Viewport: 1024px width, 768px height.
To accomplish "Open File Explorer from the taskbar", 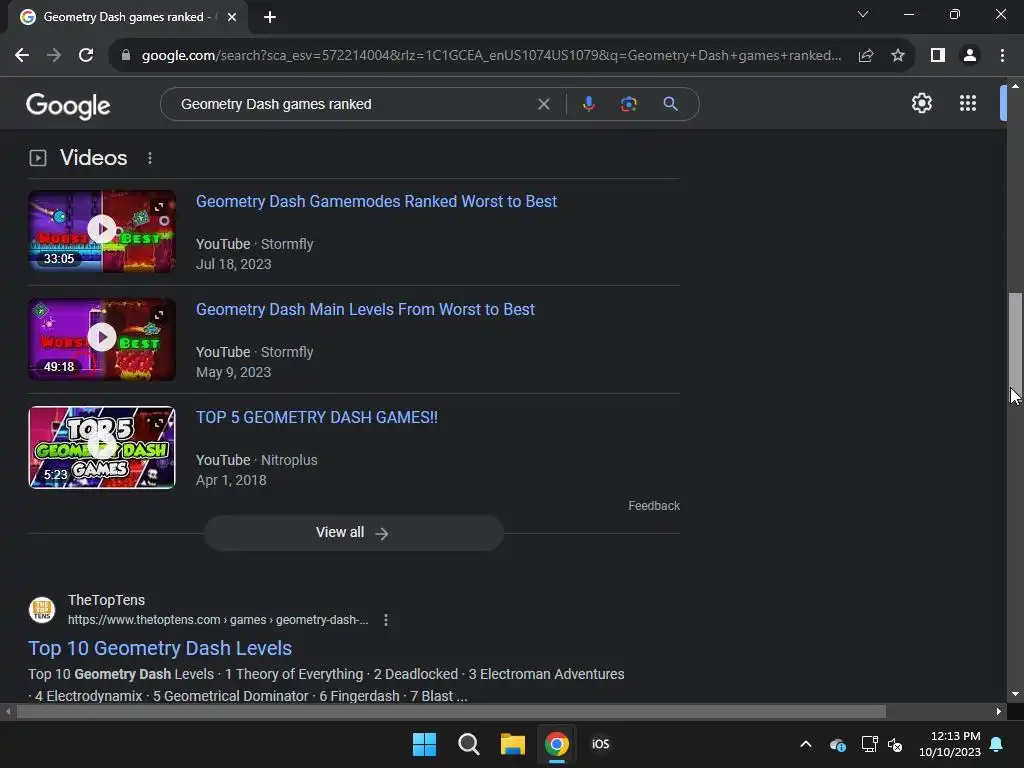I will click(513, 744).
